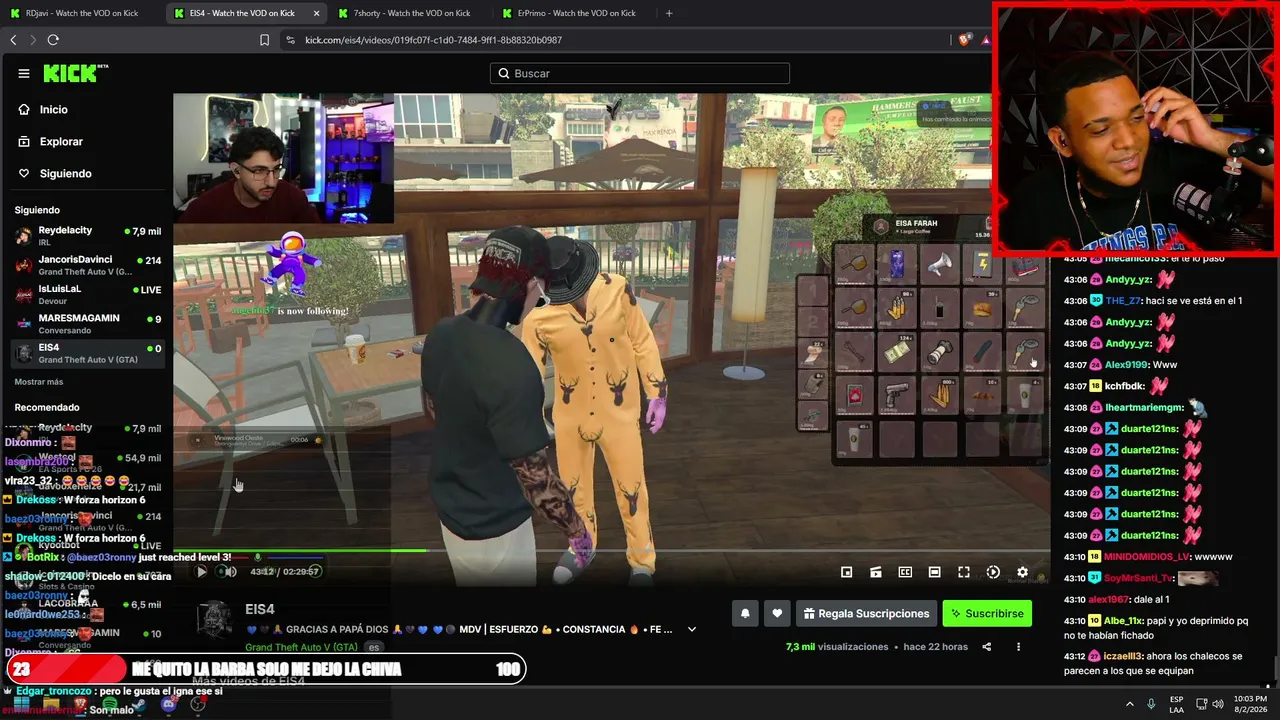This screenshot has height=720, width=1280.
Task: Bookmark this page with the bookmark icon
Action: 265,40
